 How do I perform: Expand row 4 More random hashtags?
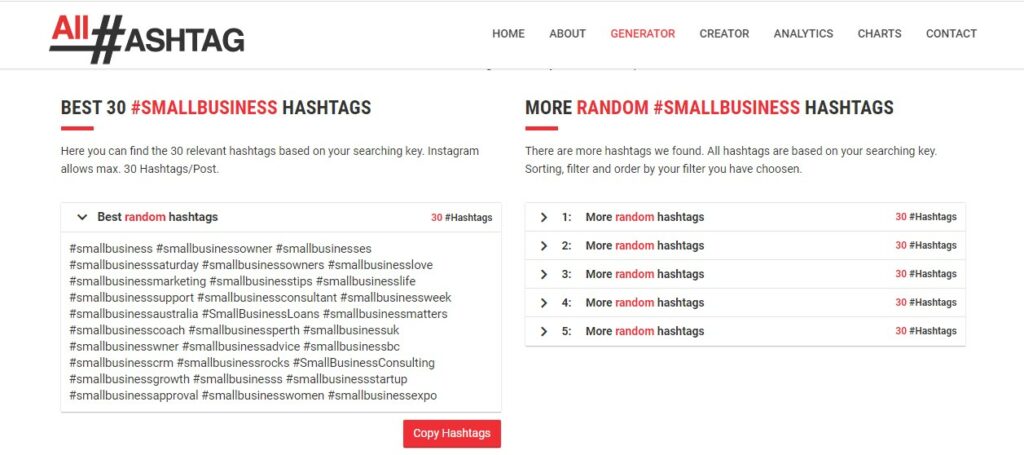click(x=543, y=303)
